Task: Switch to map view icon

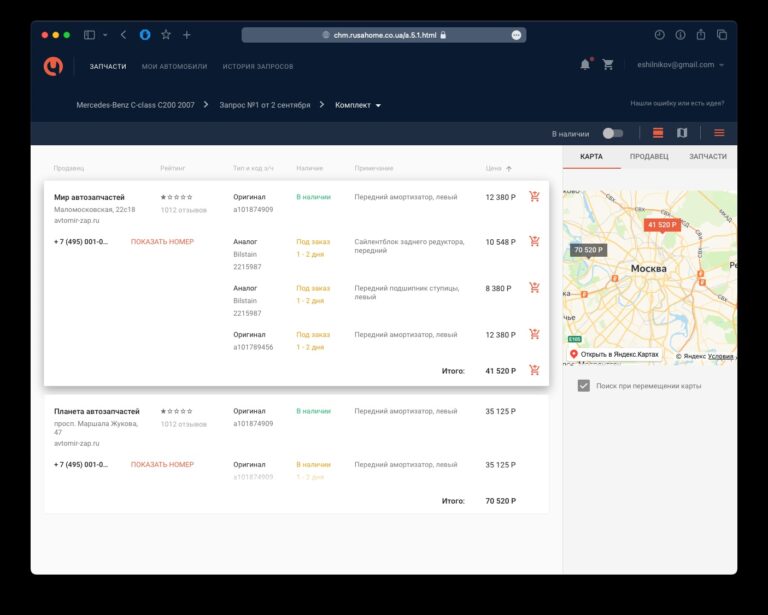Action: (x=682, y=133)
